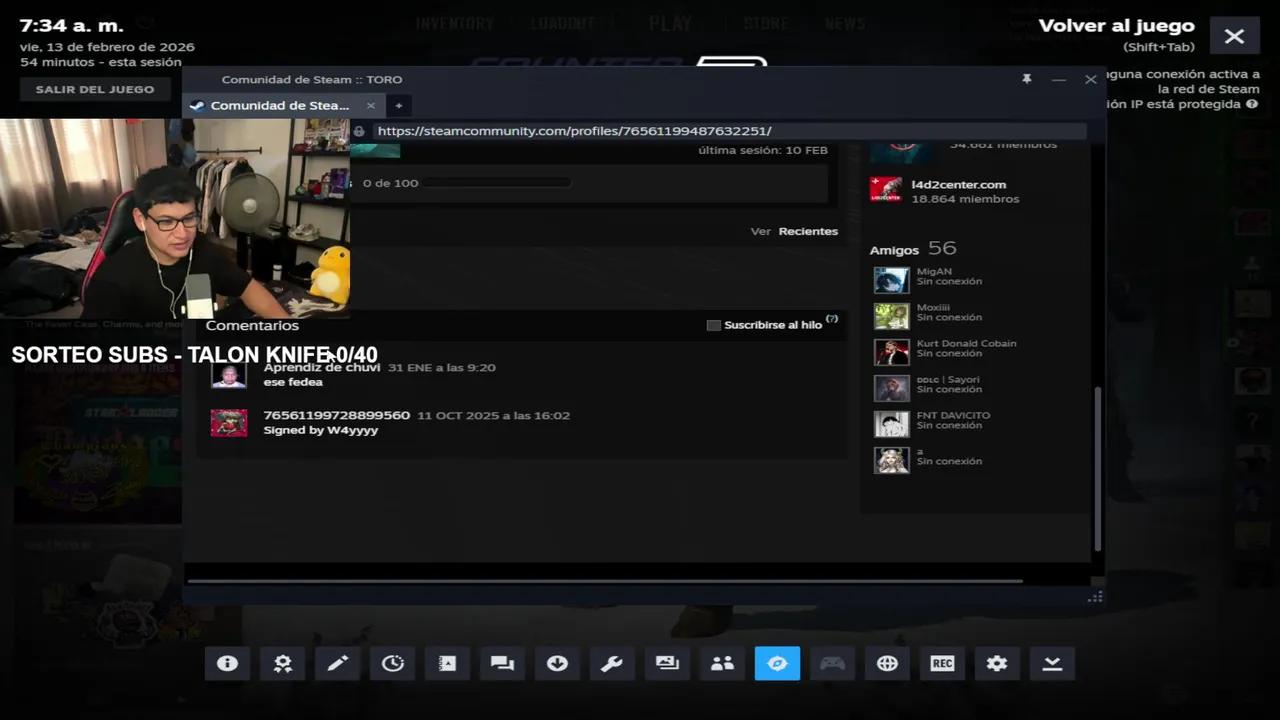Click the pin window icon in browser title bar
The width and height of the screenshot is (1280, 720).
pos(1027,79)
